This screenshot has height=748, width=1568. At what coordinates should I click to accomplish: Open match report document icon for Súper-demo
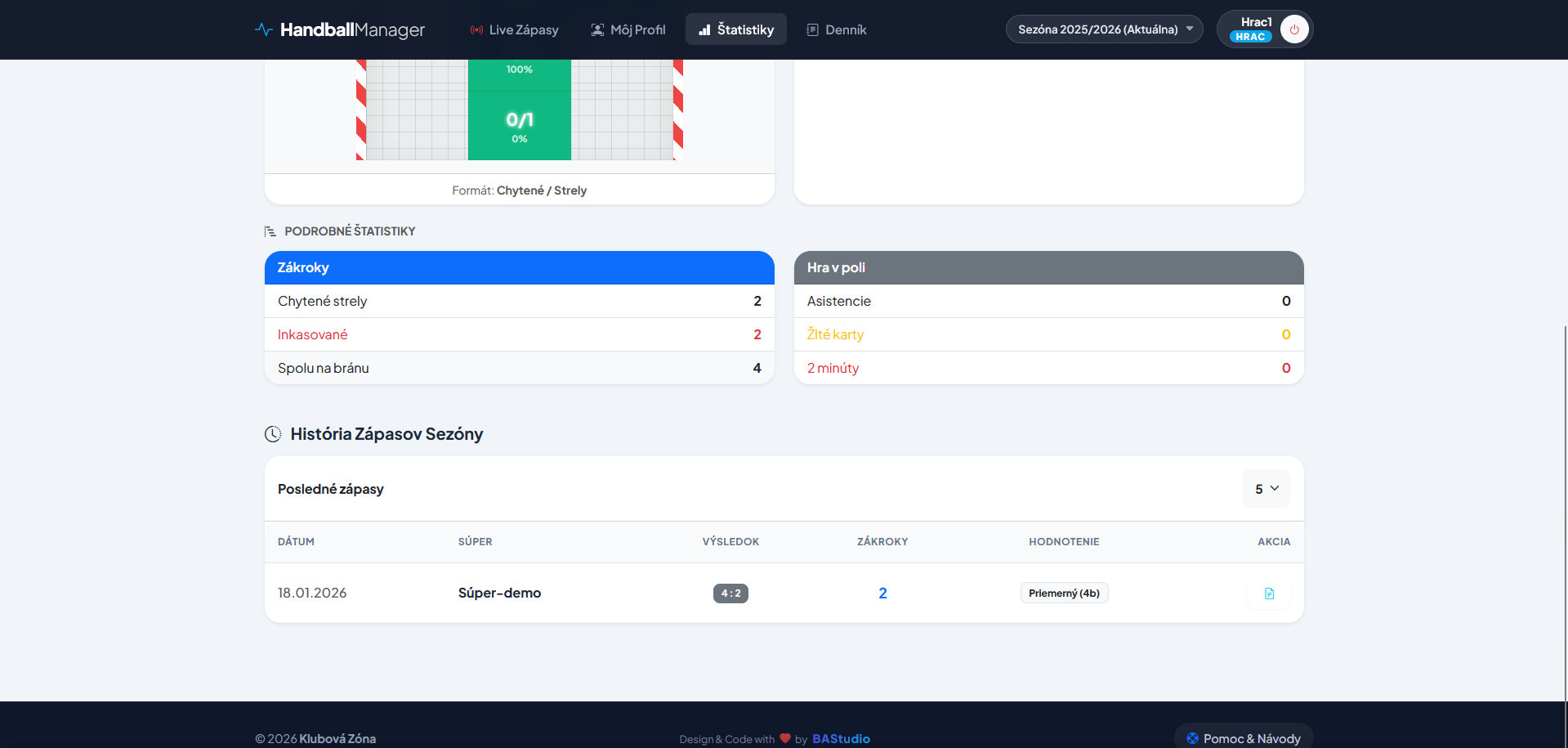pos(1269,593)
